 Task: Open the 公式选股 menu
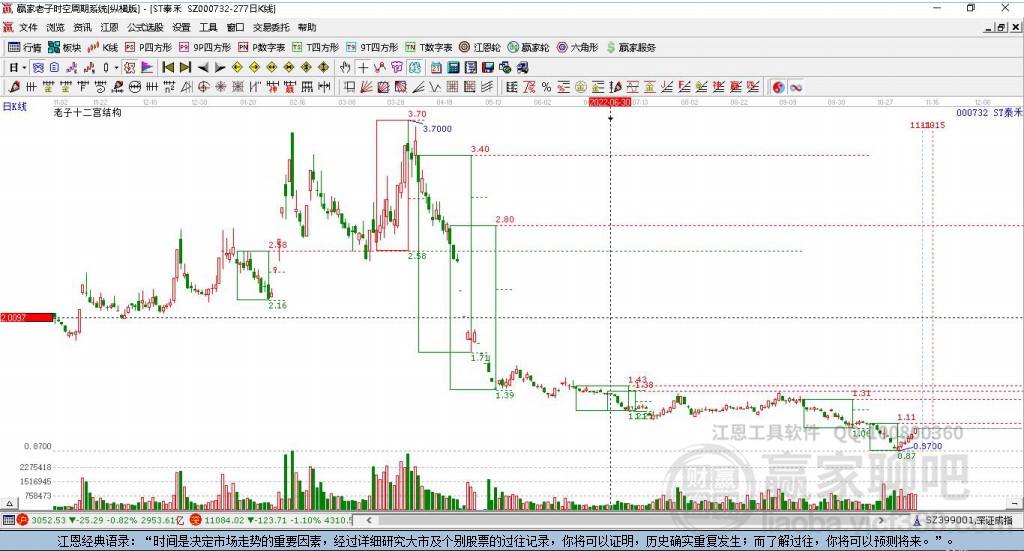[145, 27]
